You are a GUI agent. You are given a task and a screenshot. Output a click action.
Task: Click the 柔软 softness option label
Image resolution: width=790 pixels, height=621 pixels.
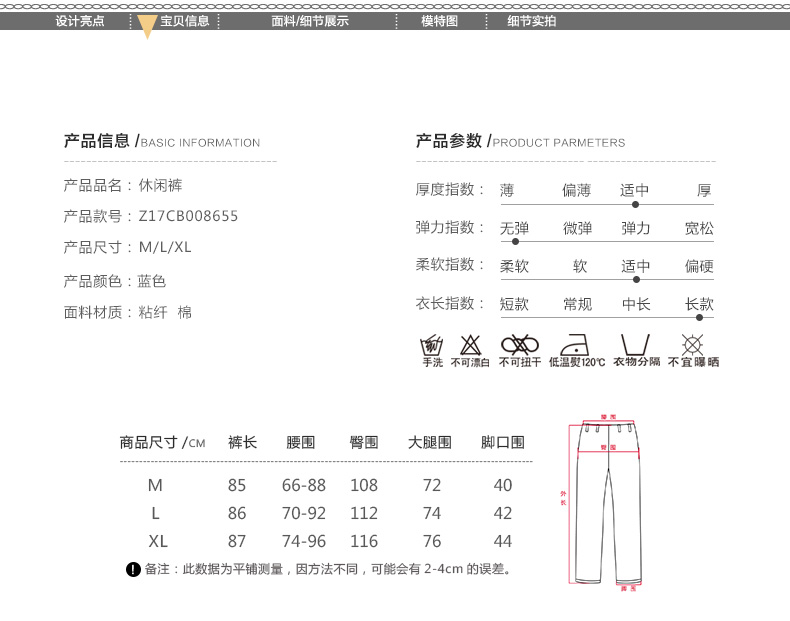514,266
